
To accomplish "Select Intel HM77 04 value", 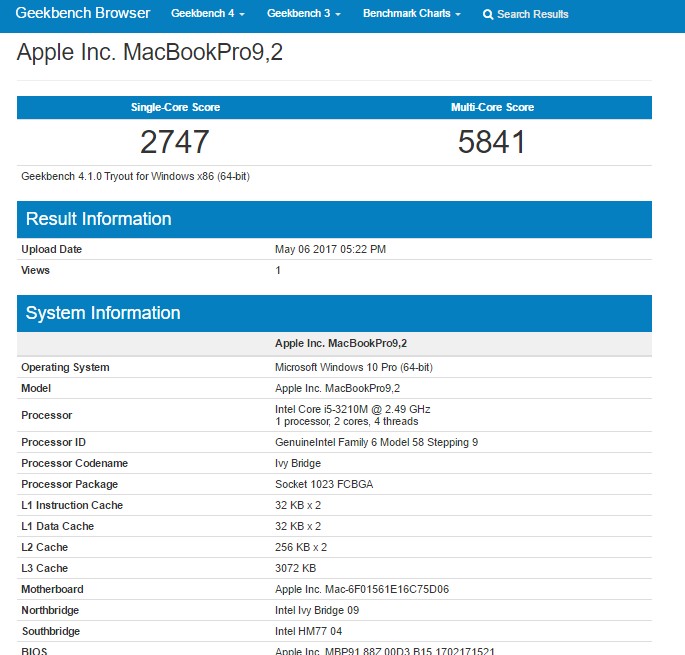I will [x=308, y=631].
